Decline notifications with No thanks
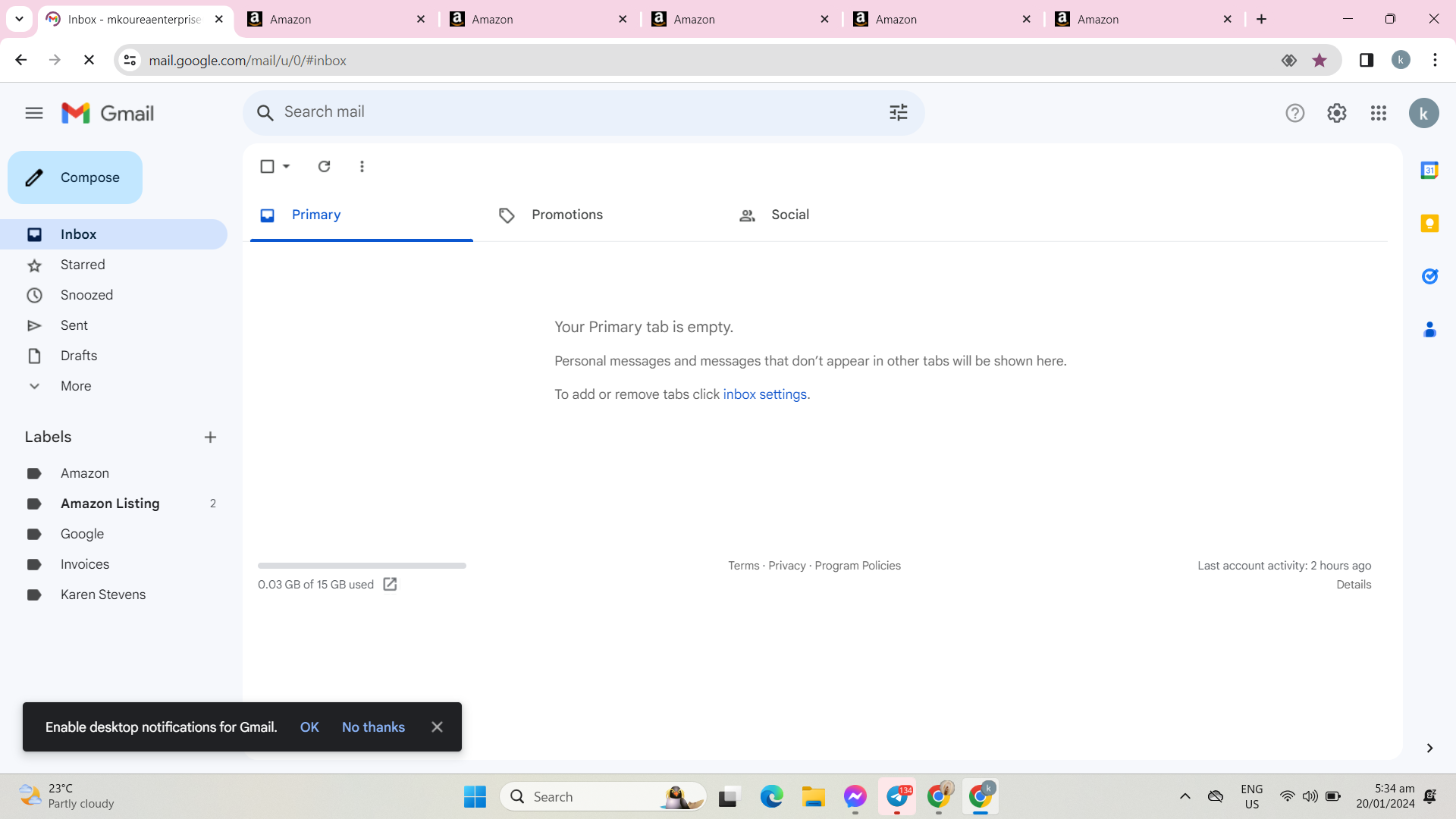Image resolution: width=1456 pixels, height=819 pixels. tap(373, 727)
